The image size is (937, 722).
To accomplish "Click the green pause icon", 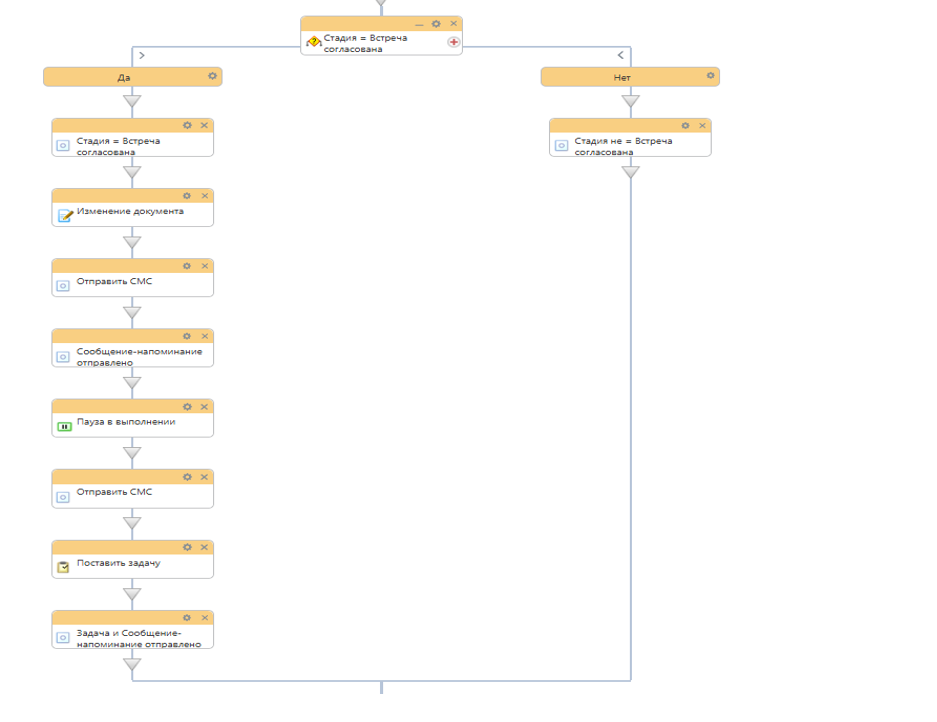I will pos(64,427).
